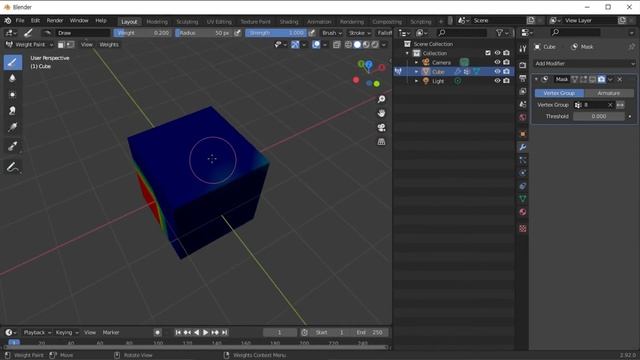The height and width of the screenshot is (360, 640).
Task: Open Playback dropdown in timeline
Action: [x=37, y=333]
